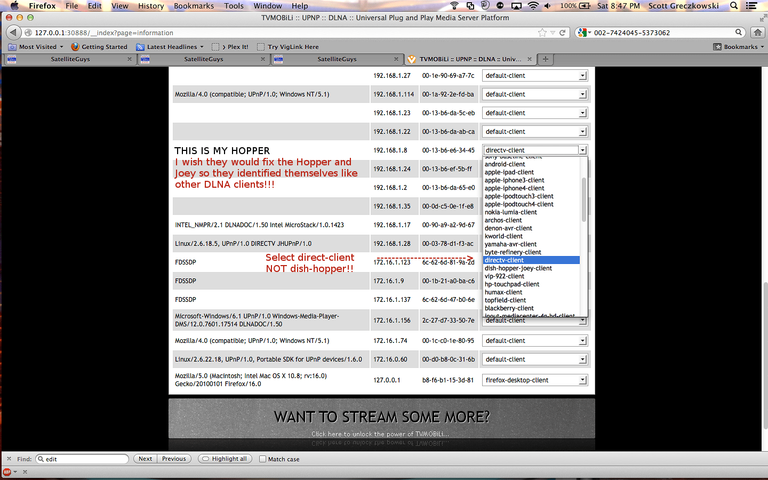The image size is (768, 480).
Task: Click the battery status icon
Action: (x=584, y=6)
